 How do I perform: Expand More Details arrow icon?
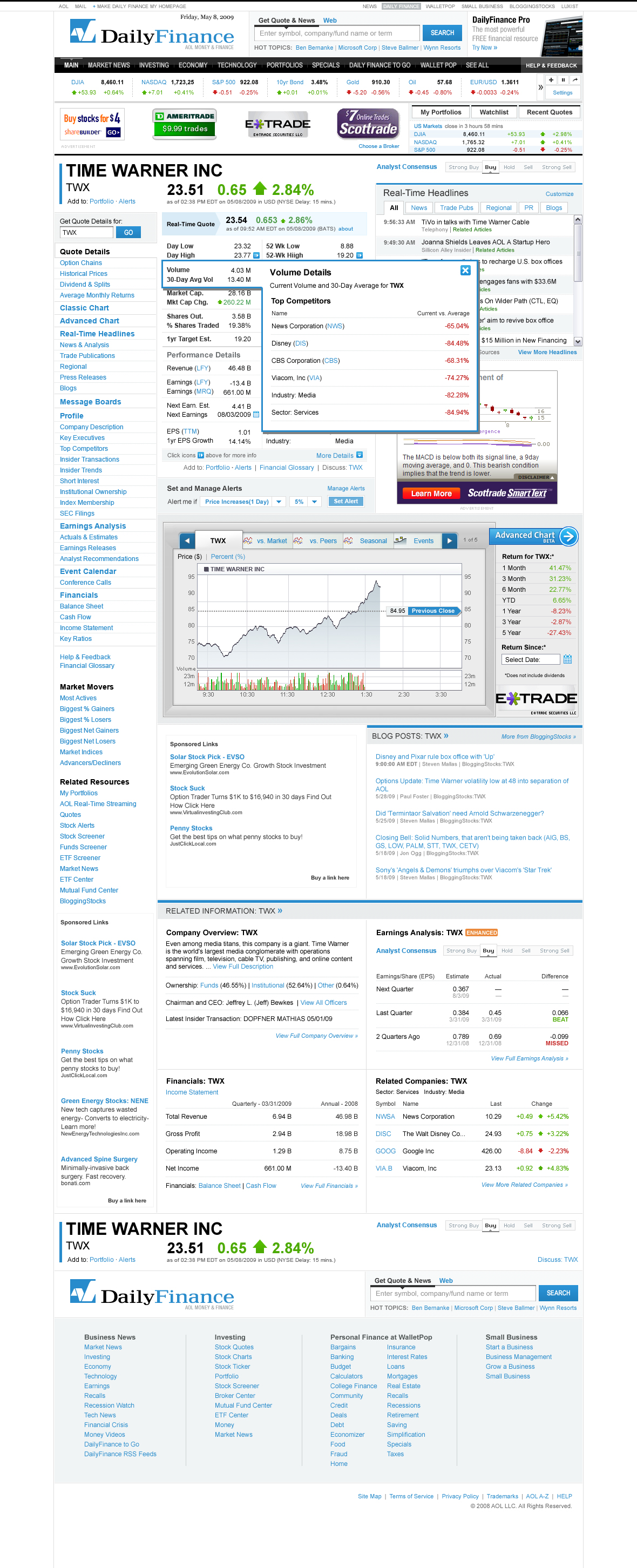[x=360, y=455]
